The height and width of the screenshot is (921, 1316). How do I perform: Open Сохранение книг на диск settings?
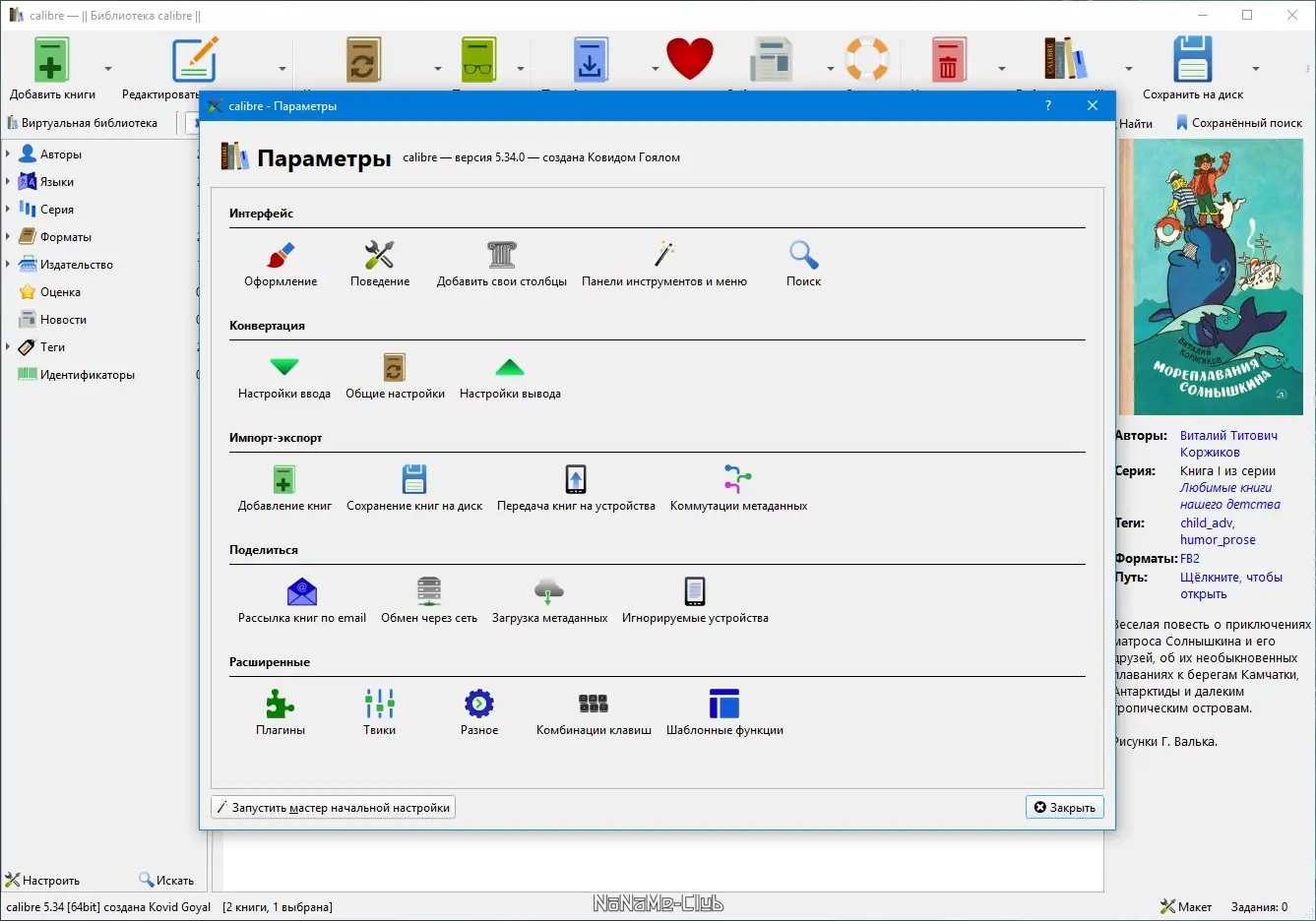click(x=414, y=488)
